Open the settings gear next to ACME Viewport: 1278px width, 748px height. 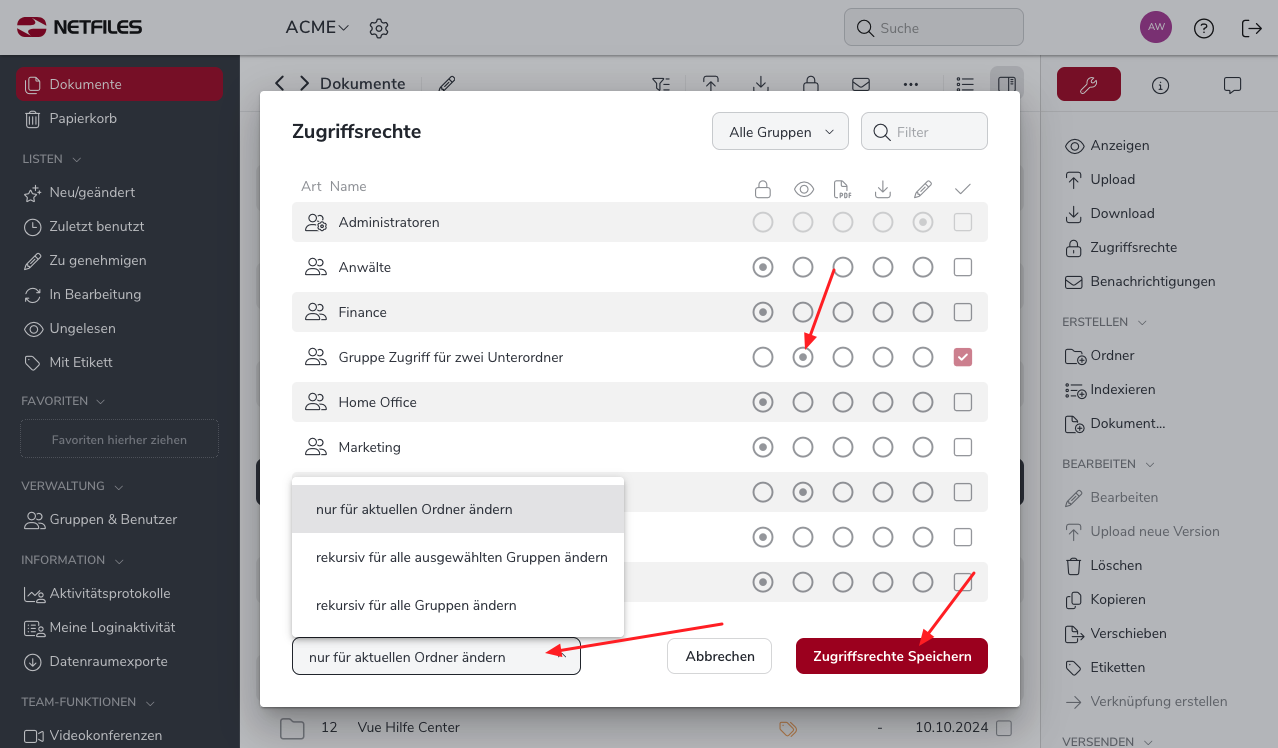[x=378, y=28]
